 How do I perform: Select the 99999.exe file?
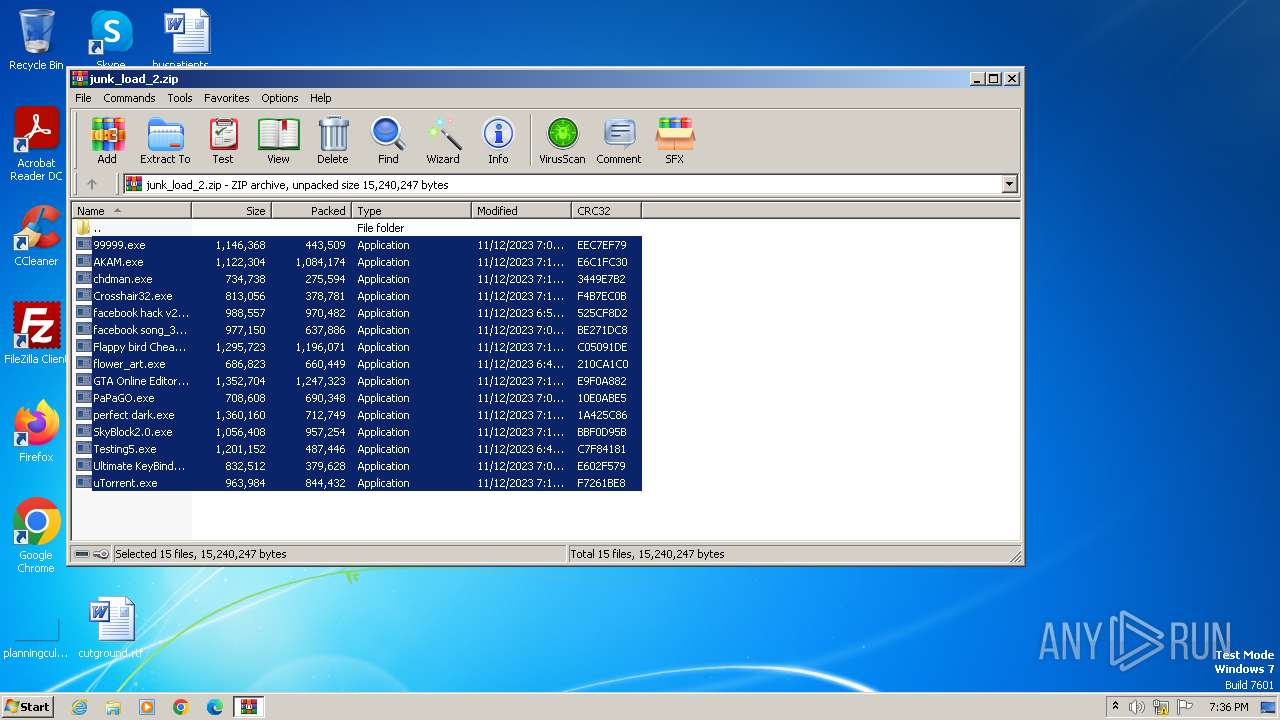[x=358, y=245]
